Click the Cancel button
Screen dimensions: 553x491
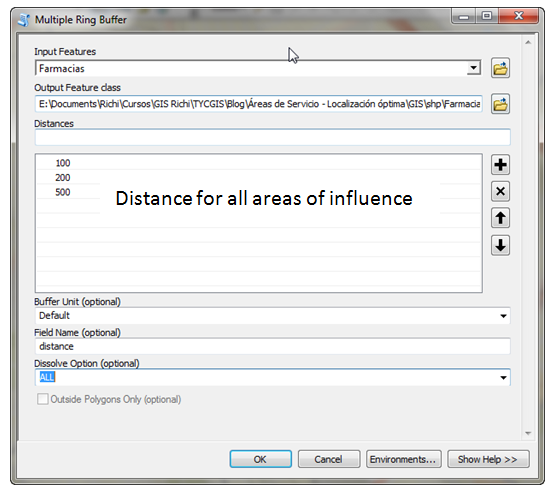[329, 459]
